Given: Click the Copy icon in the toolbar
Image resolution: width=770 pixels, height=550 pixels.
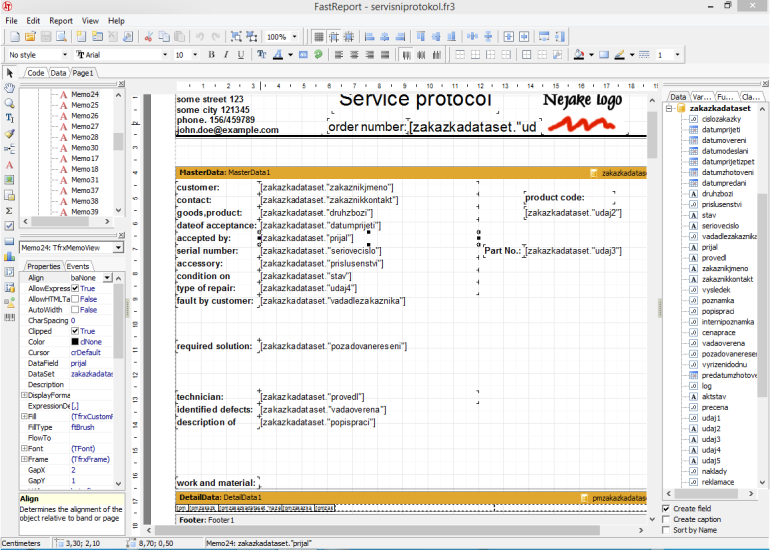Looking at the screenshot, I should click(164, 37).
